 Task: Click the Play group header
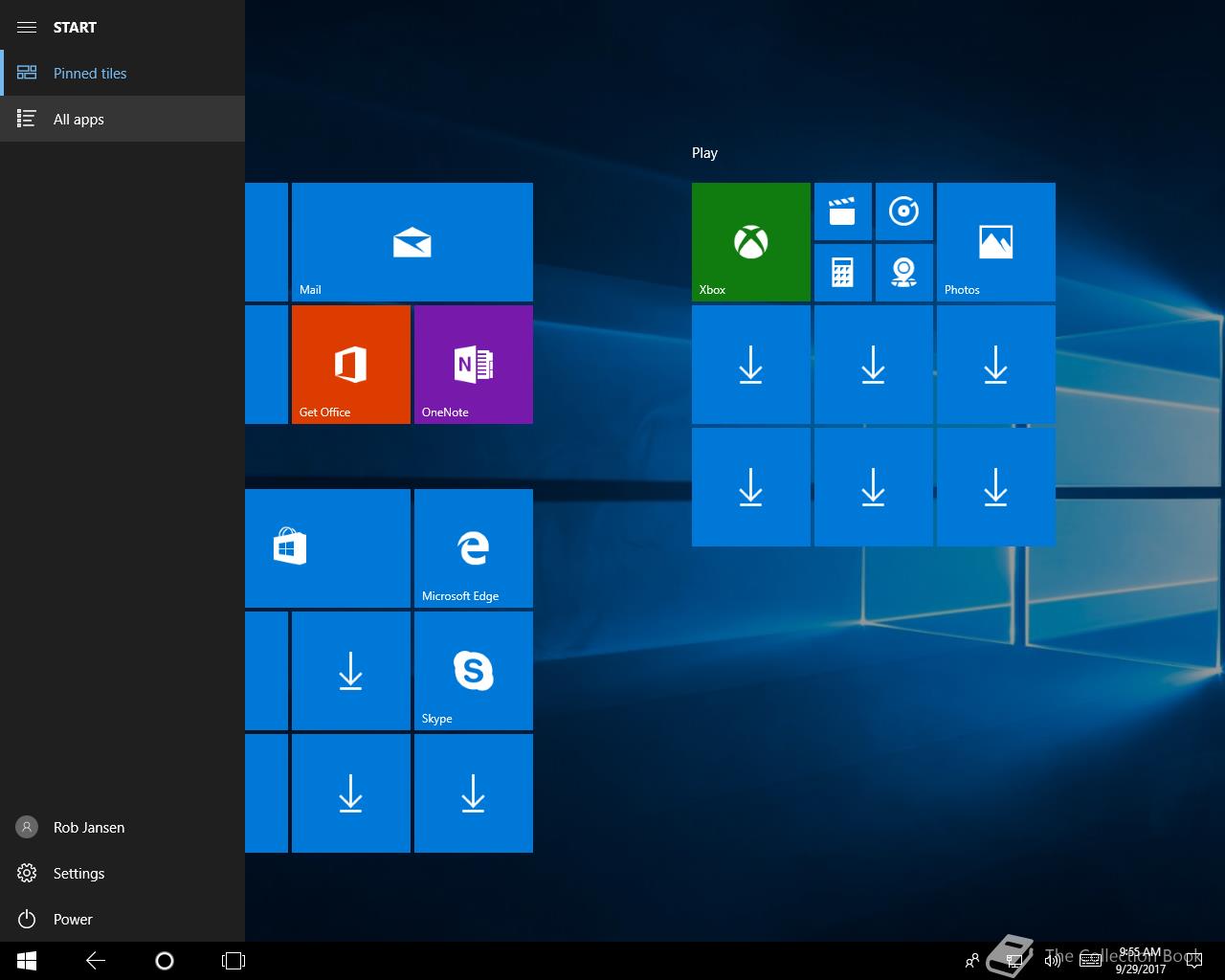[704, 153]
